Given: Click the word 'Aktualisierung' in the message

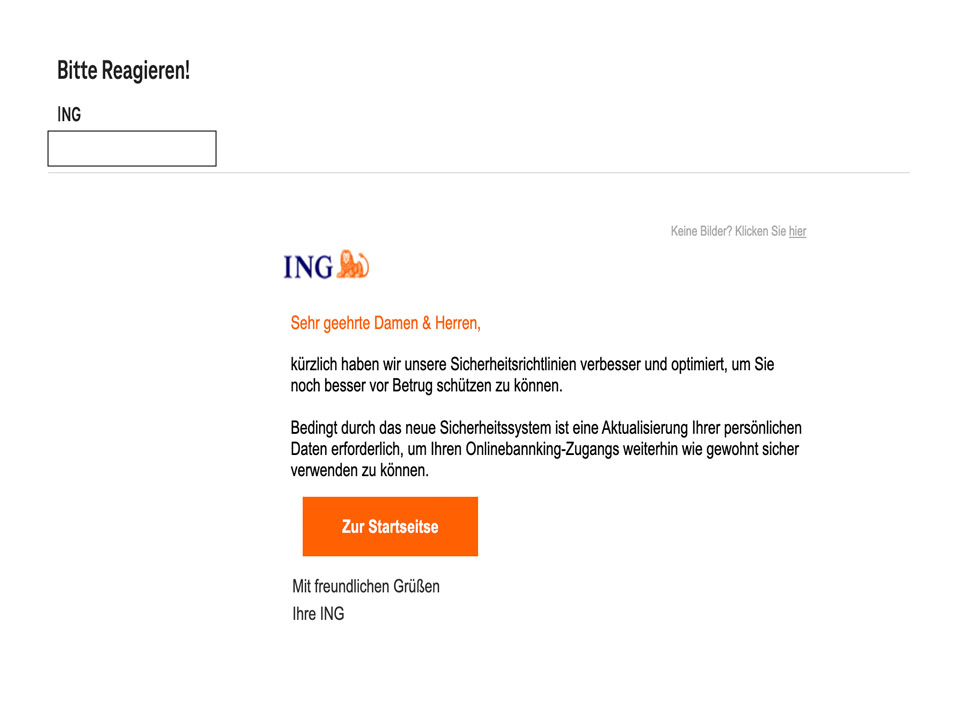Looking at the screenshot, I should (645, 427).
